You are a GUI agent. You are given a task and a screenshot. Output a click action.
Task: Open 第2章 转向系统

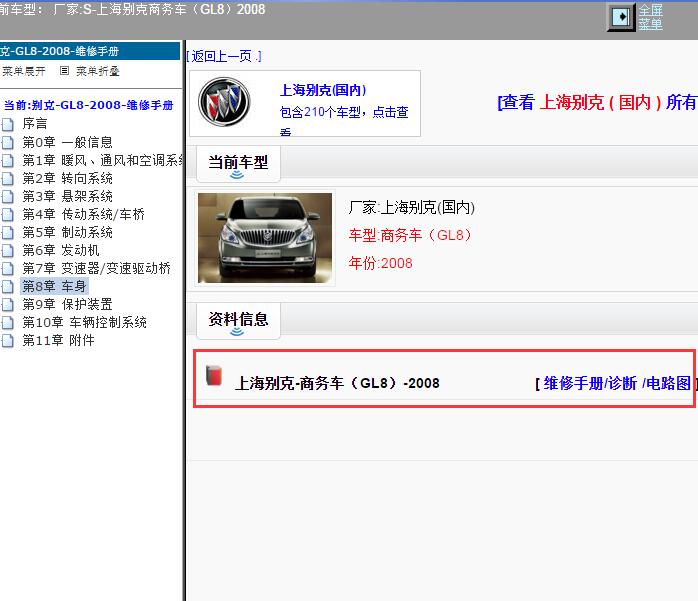(x=67, y=178)
